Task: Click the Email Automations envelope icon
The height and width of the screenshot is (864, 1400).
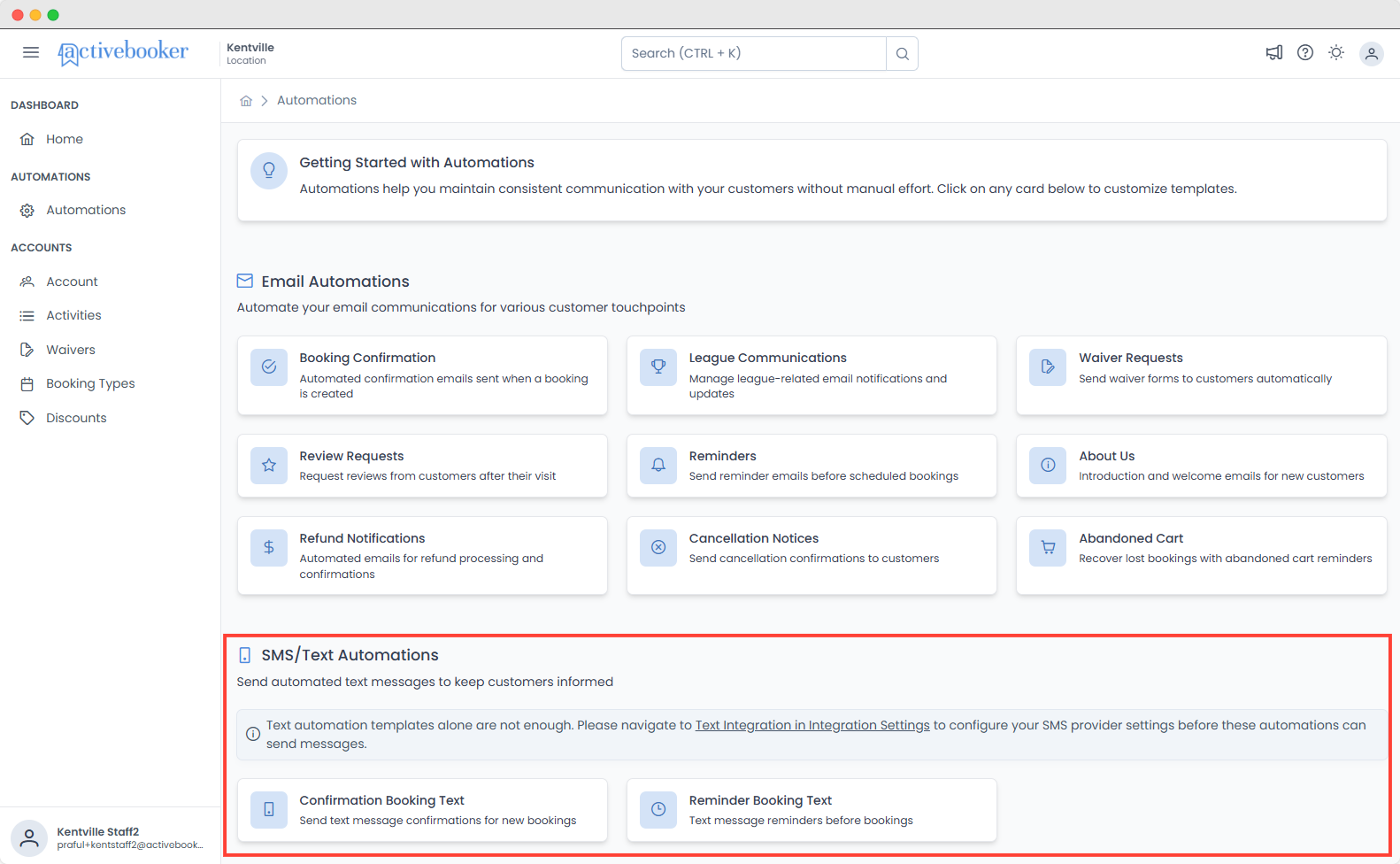Action: point(245,281)
